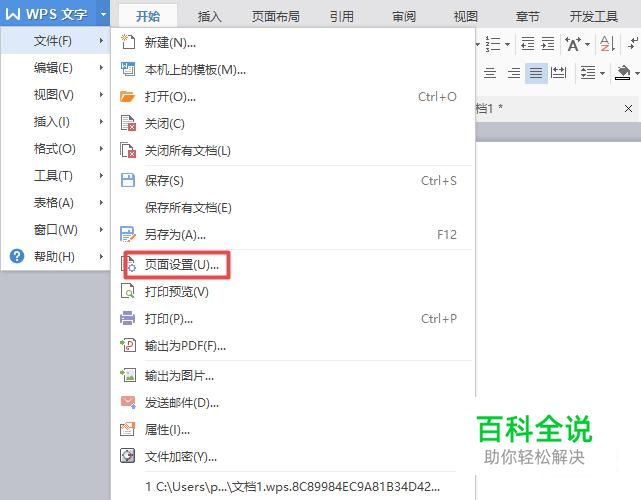Click the sort A-Z icon
Screen dimensions: 641x500
click(607, 43)
